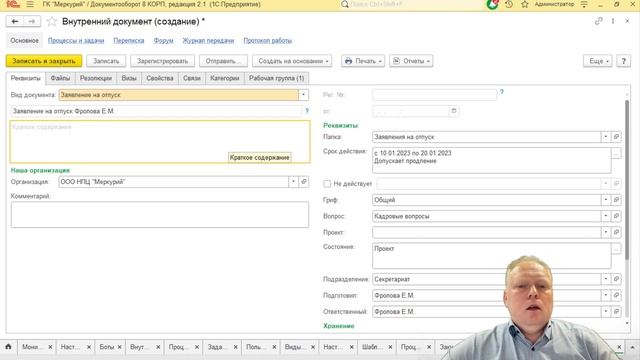Go forward with the right arrow
Viewport: 640px width, 360px height.
click(x=32, y=21)
